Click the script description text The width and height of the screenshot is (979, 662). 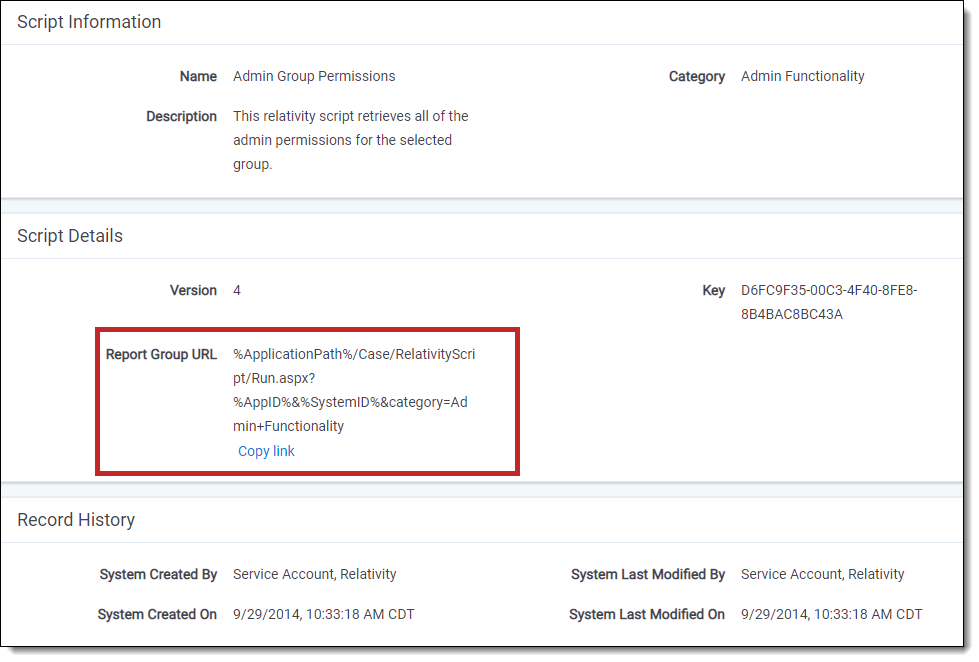(350, 140)
